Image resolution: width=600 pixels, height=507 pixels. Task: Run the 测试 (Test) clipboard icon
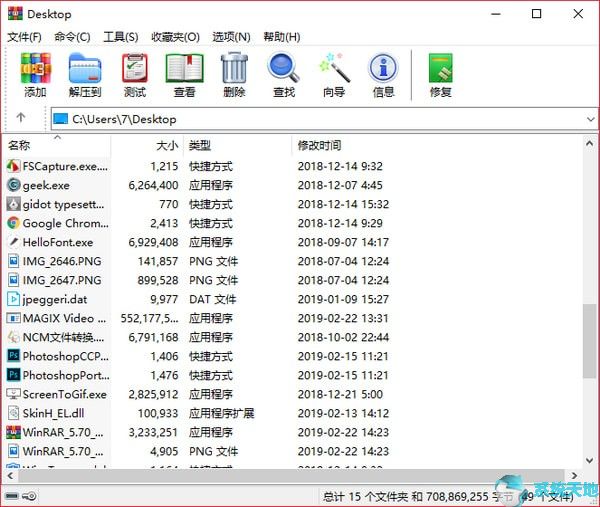[135, 68]
